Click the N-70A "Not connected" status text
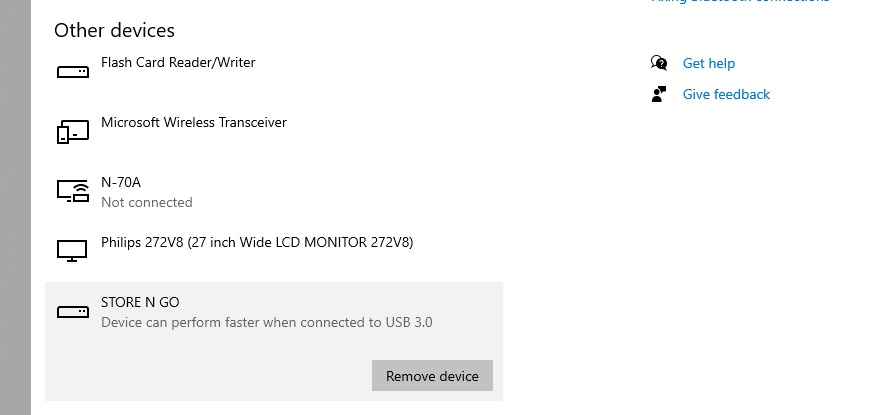This screenshot has width=873, height=415. pos(146,202)
